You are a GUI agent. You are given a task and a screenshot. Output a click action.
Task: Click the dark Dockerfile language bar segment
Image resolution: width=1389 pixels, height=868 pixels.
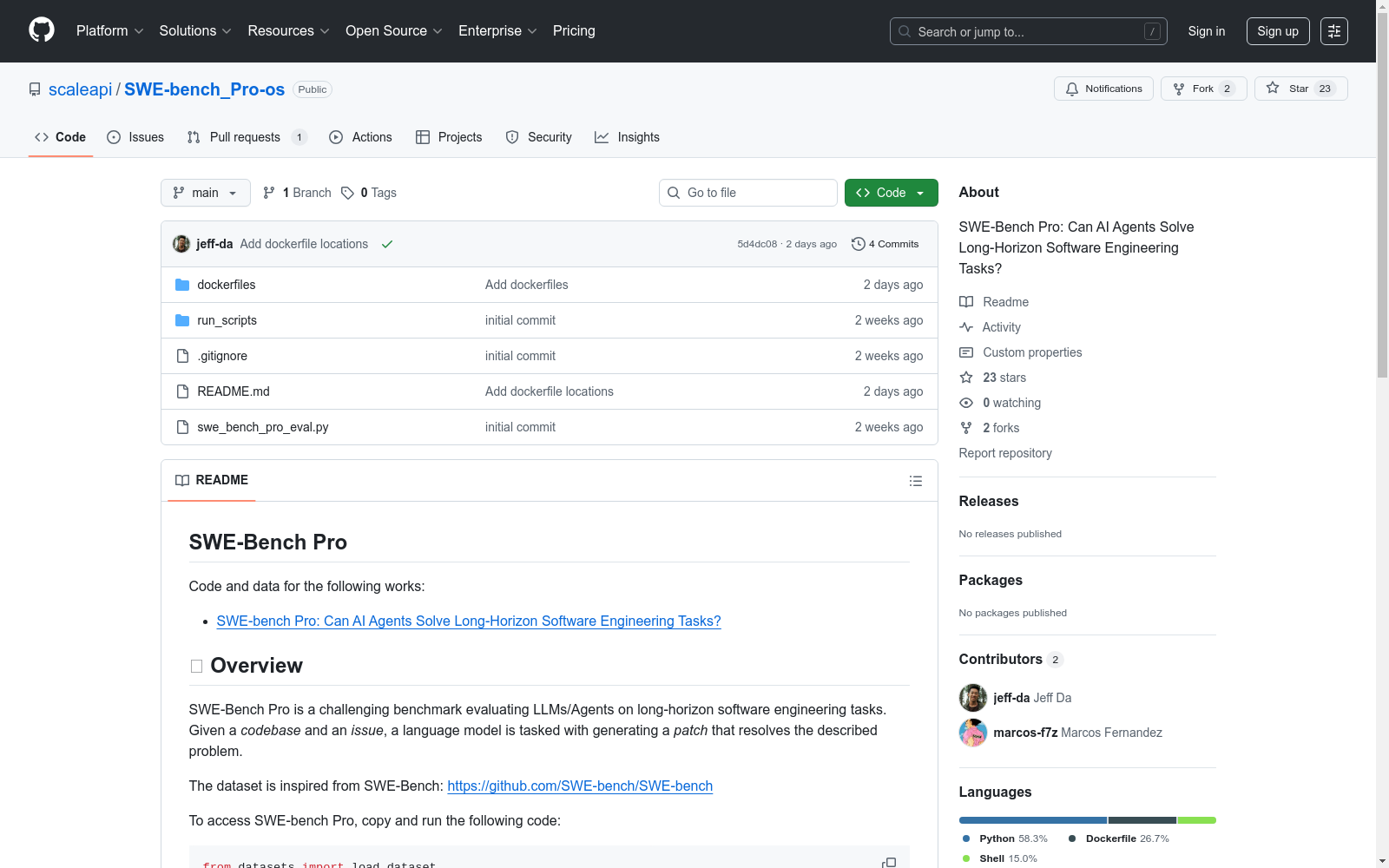pyautogui.click(x=1142, y=820)
